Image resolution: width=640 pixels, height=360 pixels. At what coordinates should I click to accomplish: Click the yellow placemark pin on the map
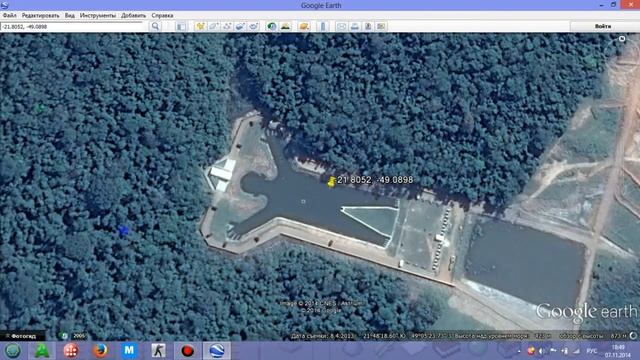(x=331, y=182)
